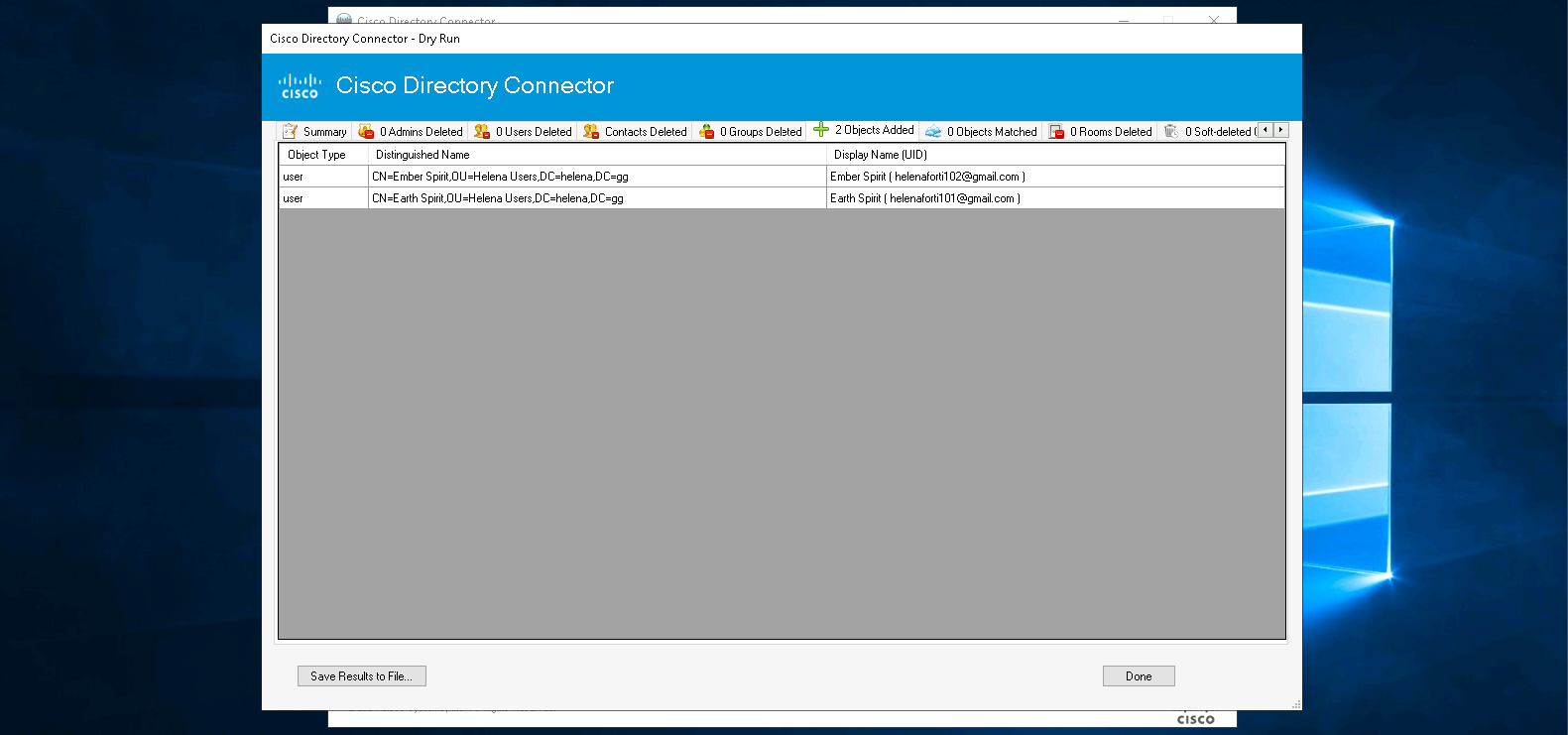This screenshot has width=1568, height=735.
Task: Click the red Admins Deleted tab icon
Action: [x=366, y=131]
